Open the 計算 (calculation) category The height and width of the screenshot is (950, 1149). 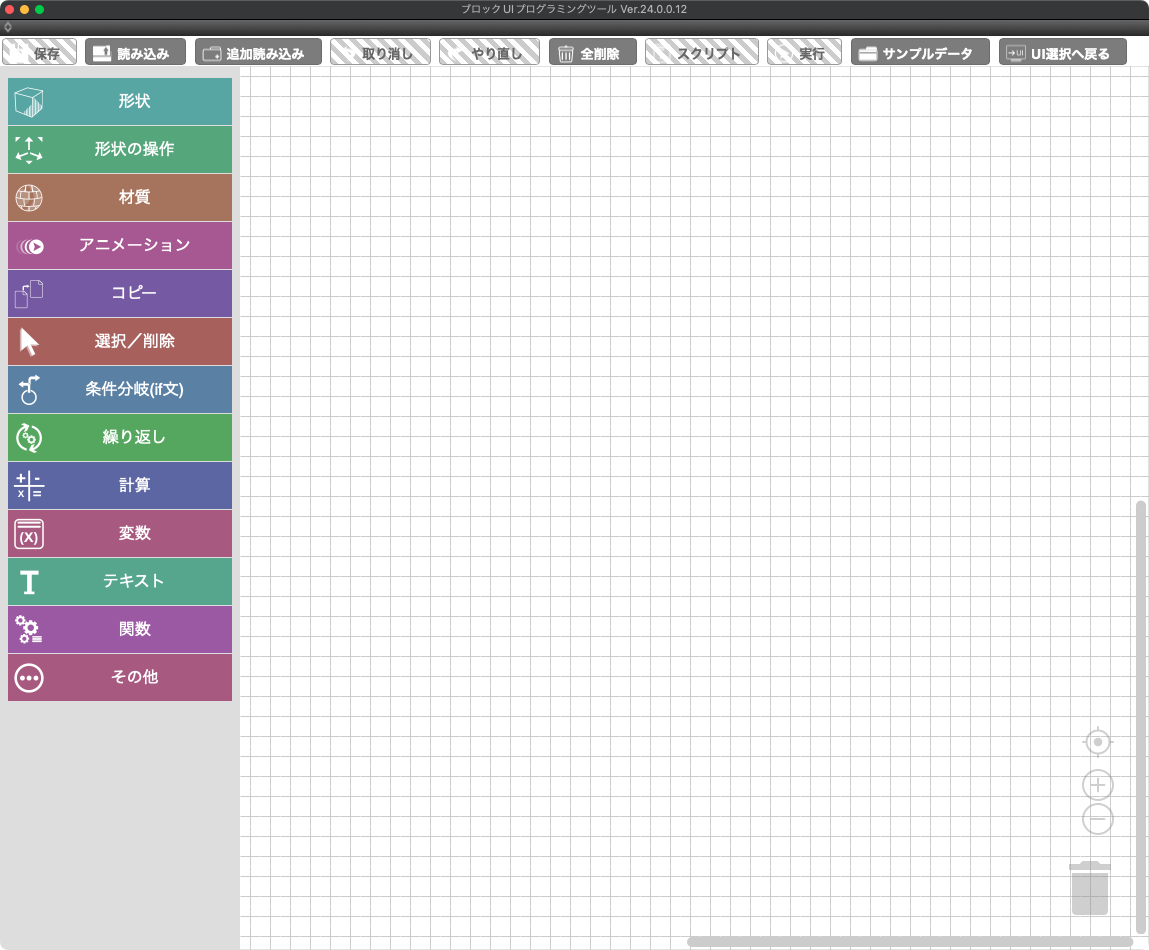click(120, 485)
